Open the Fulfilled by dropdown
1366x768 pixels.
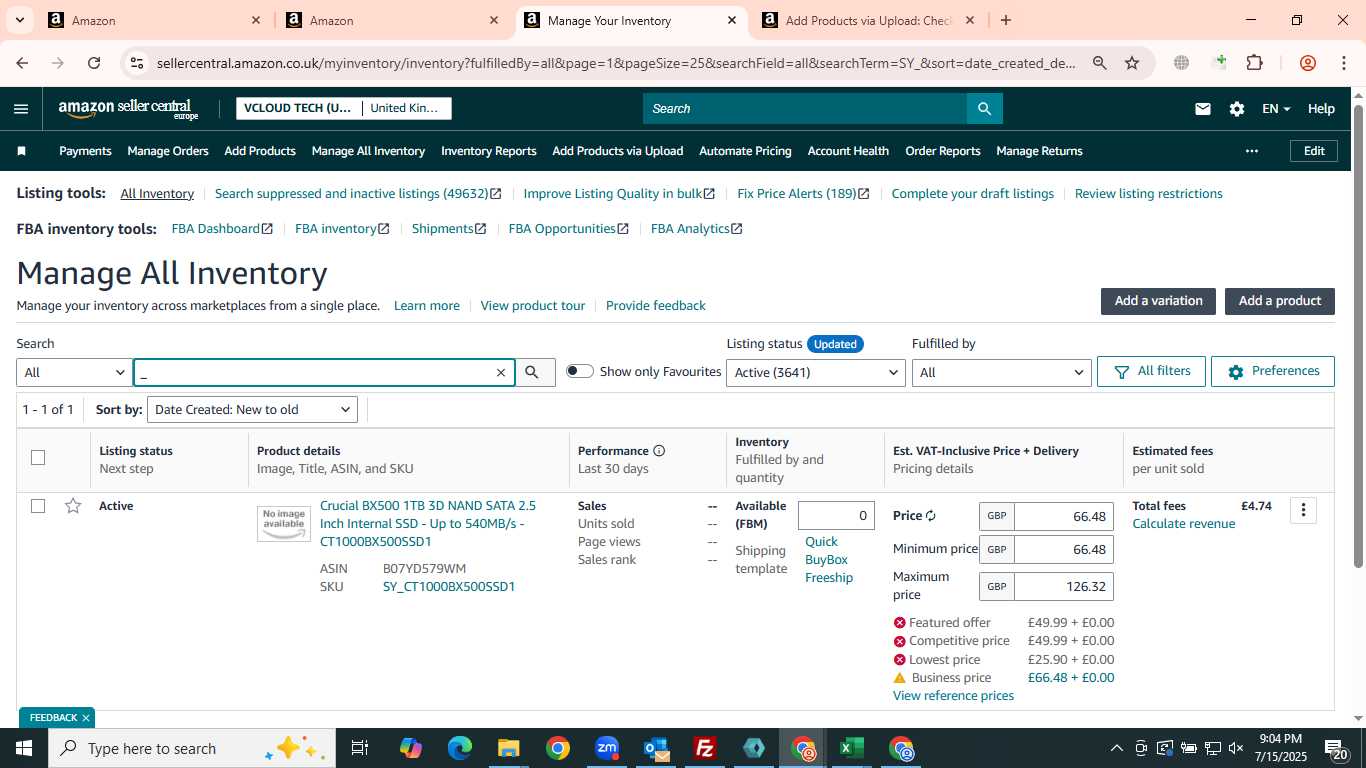tap(1001, 373)
